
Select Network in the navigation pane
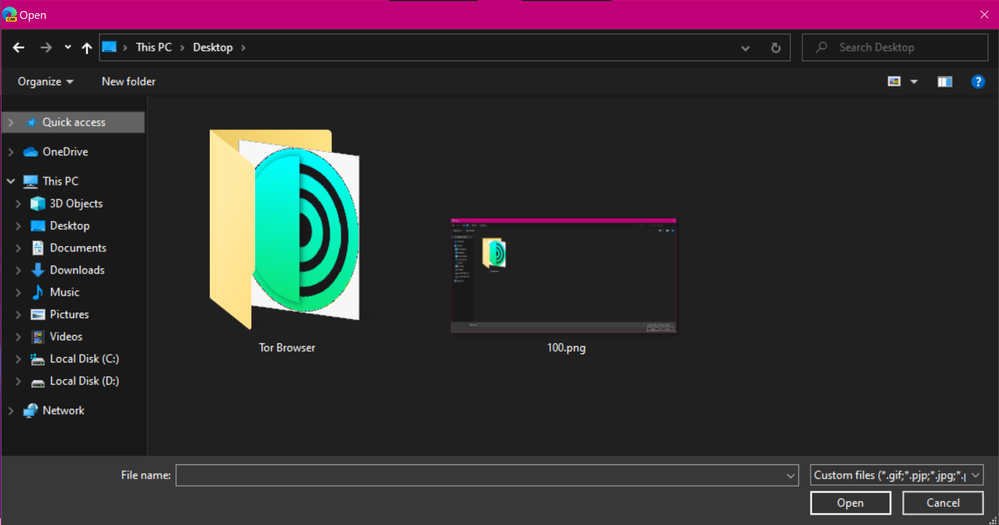coord(63,410)
